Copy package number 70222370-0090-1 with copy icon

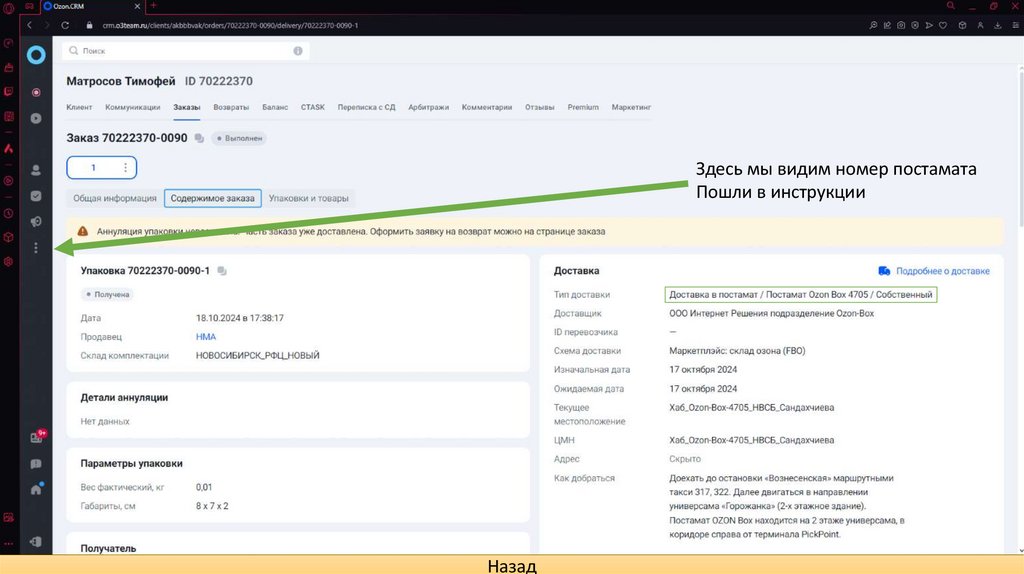coord(222,271)
